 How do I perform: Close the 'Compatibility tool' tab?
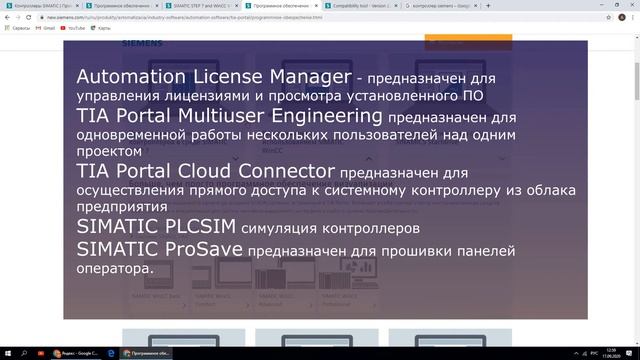pos(396,6)
